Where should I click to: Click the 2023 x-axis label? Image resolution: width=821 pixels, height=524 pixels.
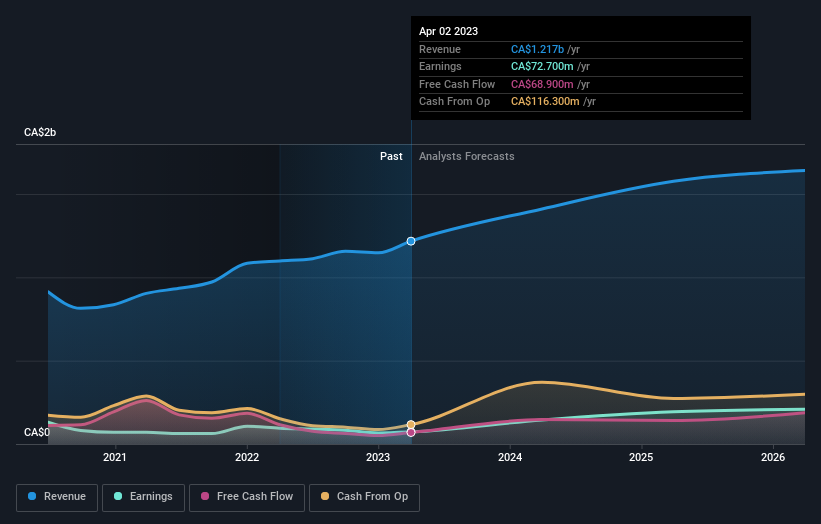click(x=378, y=457)
